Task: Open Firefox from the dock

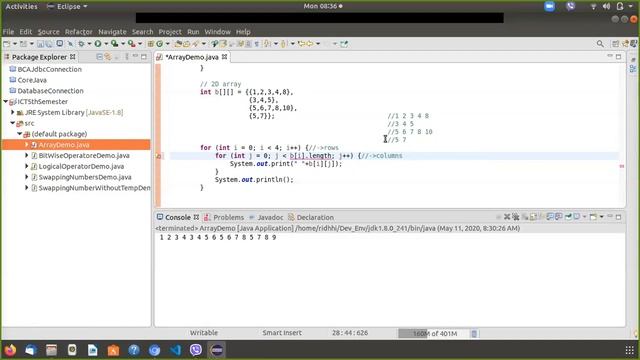Action: point(10,350)
